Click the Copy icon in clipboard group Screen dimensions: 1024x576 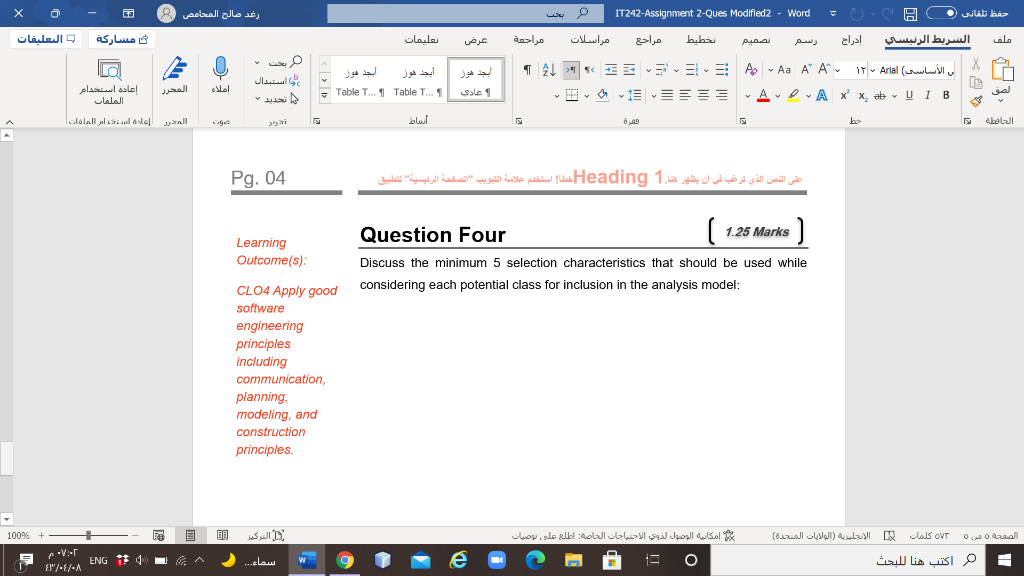tap(976, 82)
